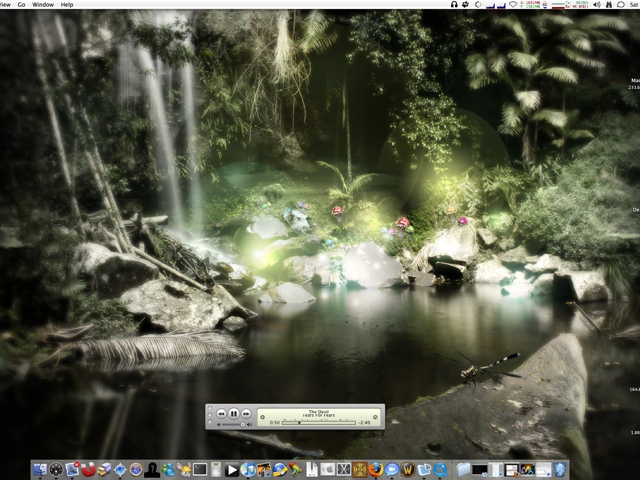Viewport: 640px width, 480px height.
Task: Launch QuickTime Player from Dock
Action: [440, 470]
